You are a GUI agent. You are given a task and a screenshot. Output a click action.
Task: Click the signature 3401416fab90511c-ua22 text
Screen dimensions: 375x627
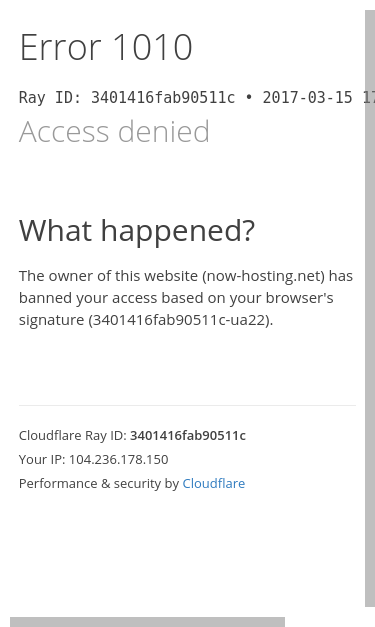(180, 320)
